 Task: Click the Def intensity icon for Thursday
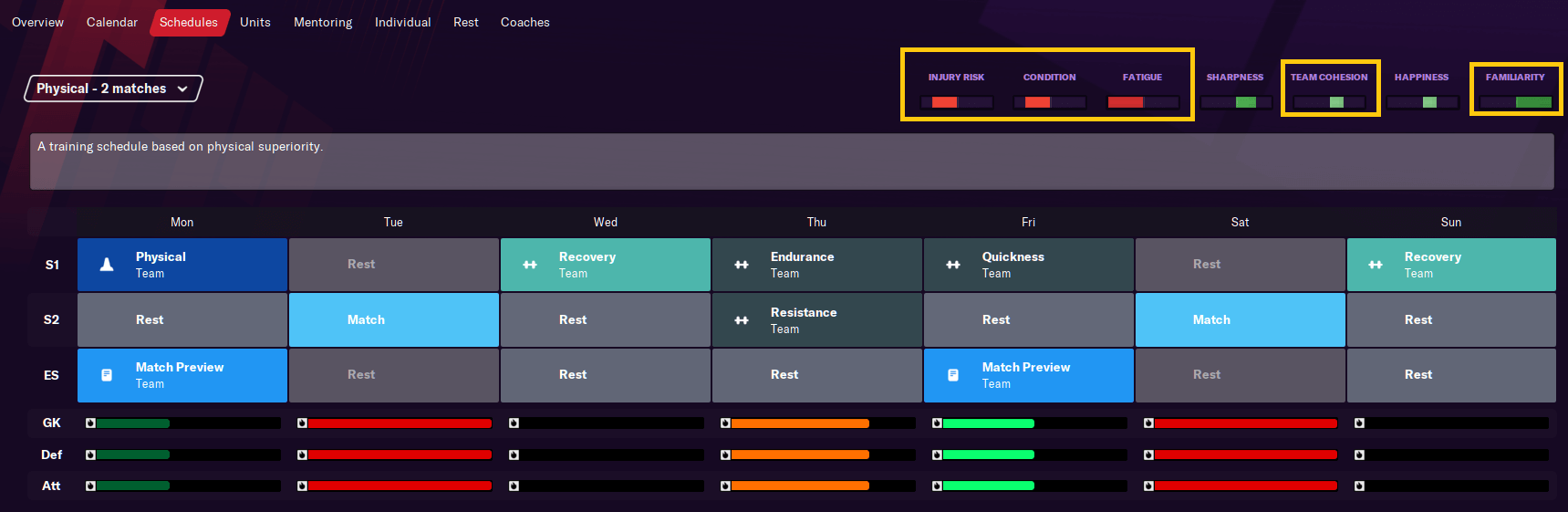[x=725, y=455]
